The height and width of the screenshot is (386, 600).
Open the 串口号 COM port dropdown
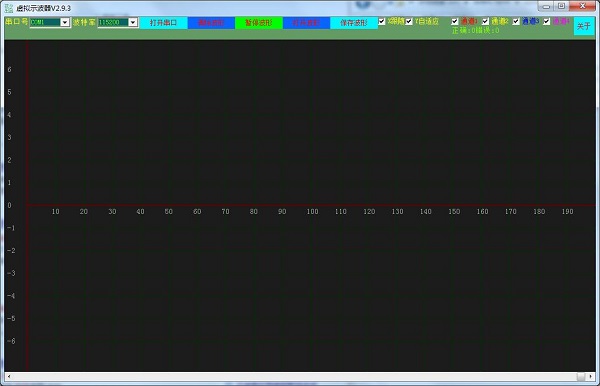tap(65, 22)
